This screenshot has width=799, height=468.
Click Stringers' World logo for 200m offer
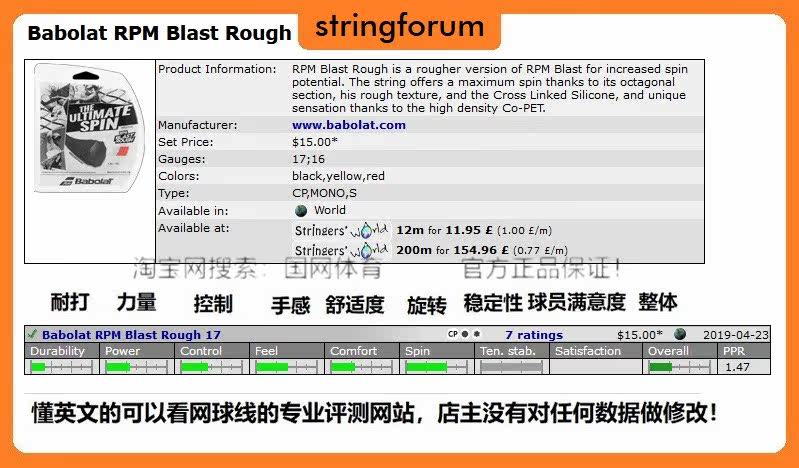pyautogui.click(x=342, y=250)
